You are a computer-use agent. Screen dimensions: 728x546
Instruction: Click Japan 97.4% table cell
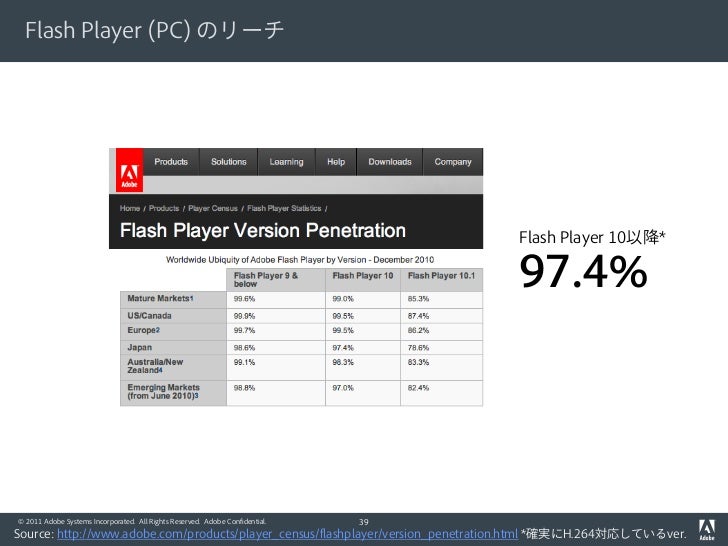(x=363, y=348)
